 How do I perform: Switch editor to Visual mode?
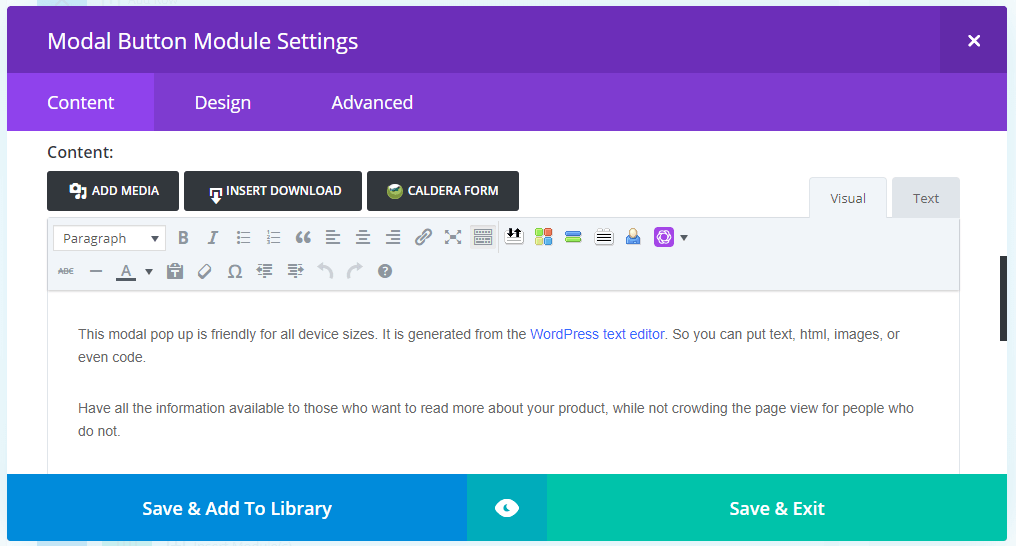coord(848,198)
